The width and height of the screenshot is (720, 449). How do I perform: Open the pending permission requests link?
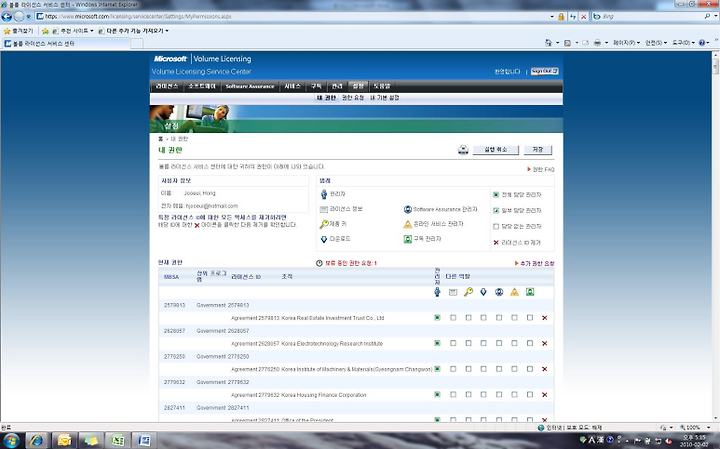pos(351,264)
